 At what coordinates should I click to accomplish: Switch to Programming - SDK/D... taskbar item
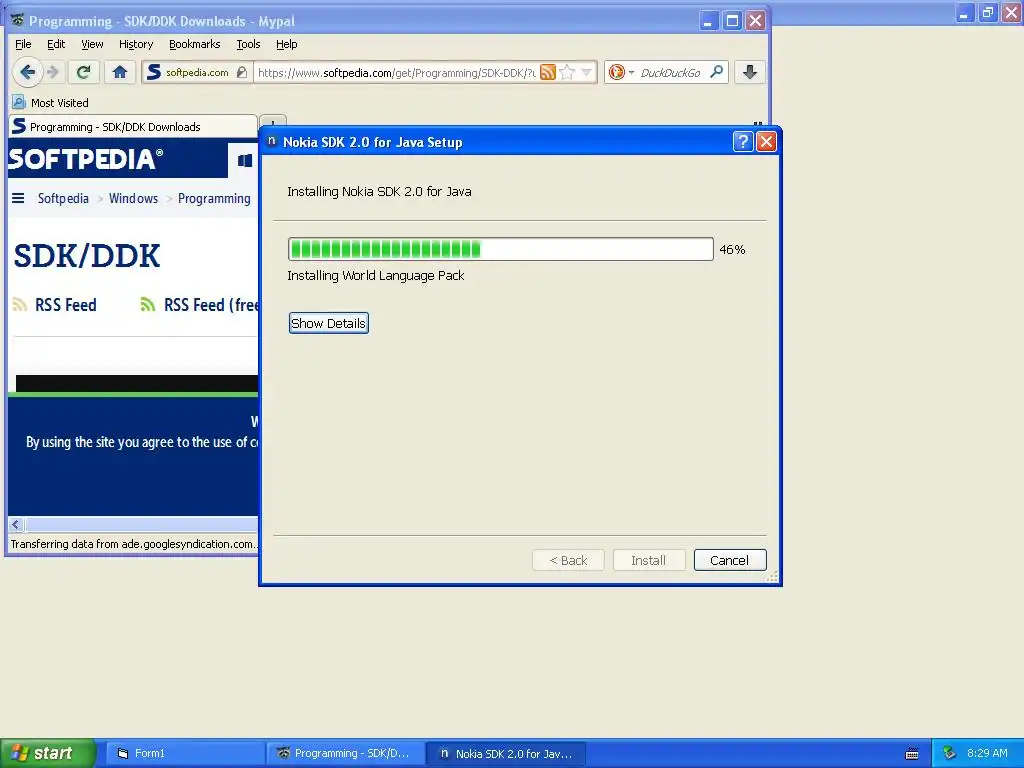point(345,754)
